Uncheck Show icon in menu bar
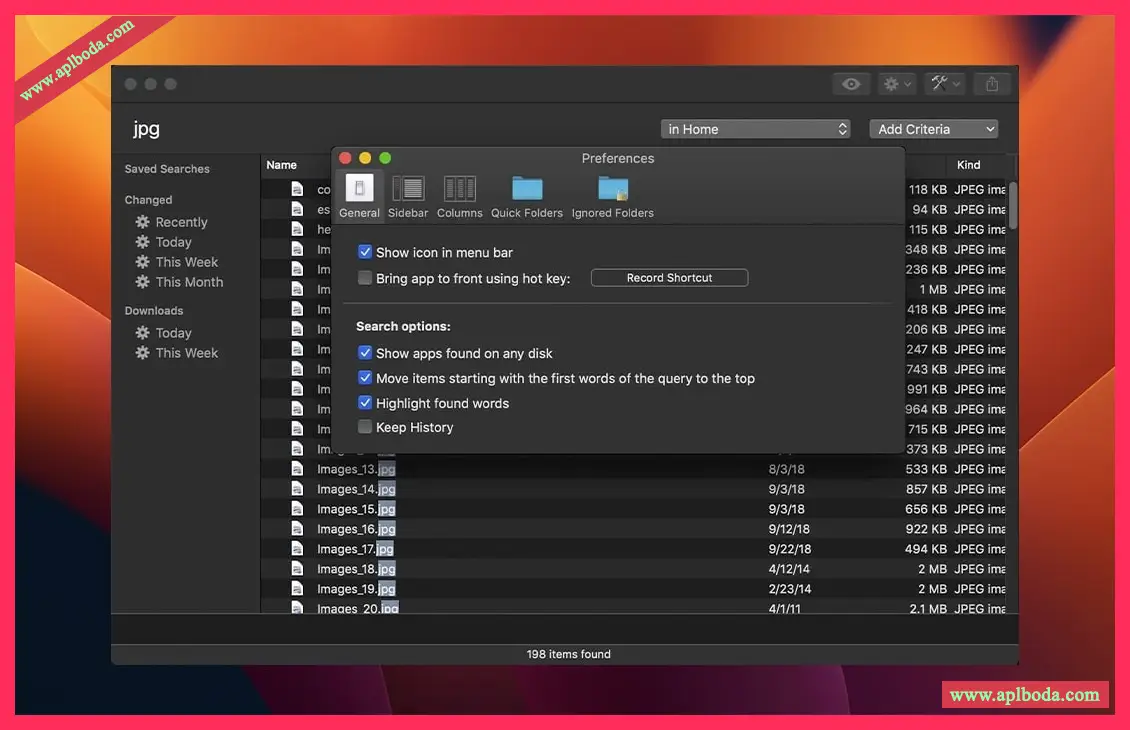The height and width of the screenshot is (730, 1130). point(365,253)
